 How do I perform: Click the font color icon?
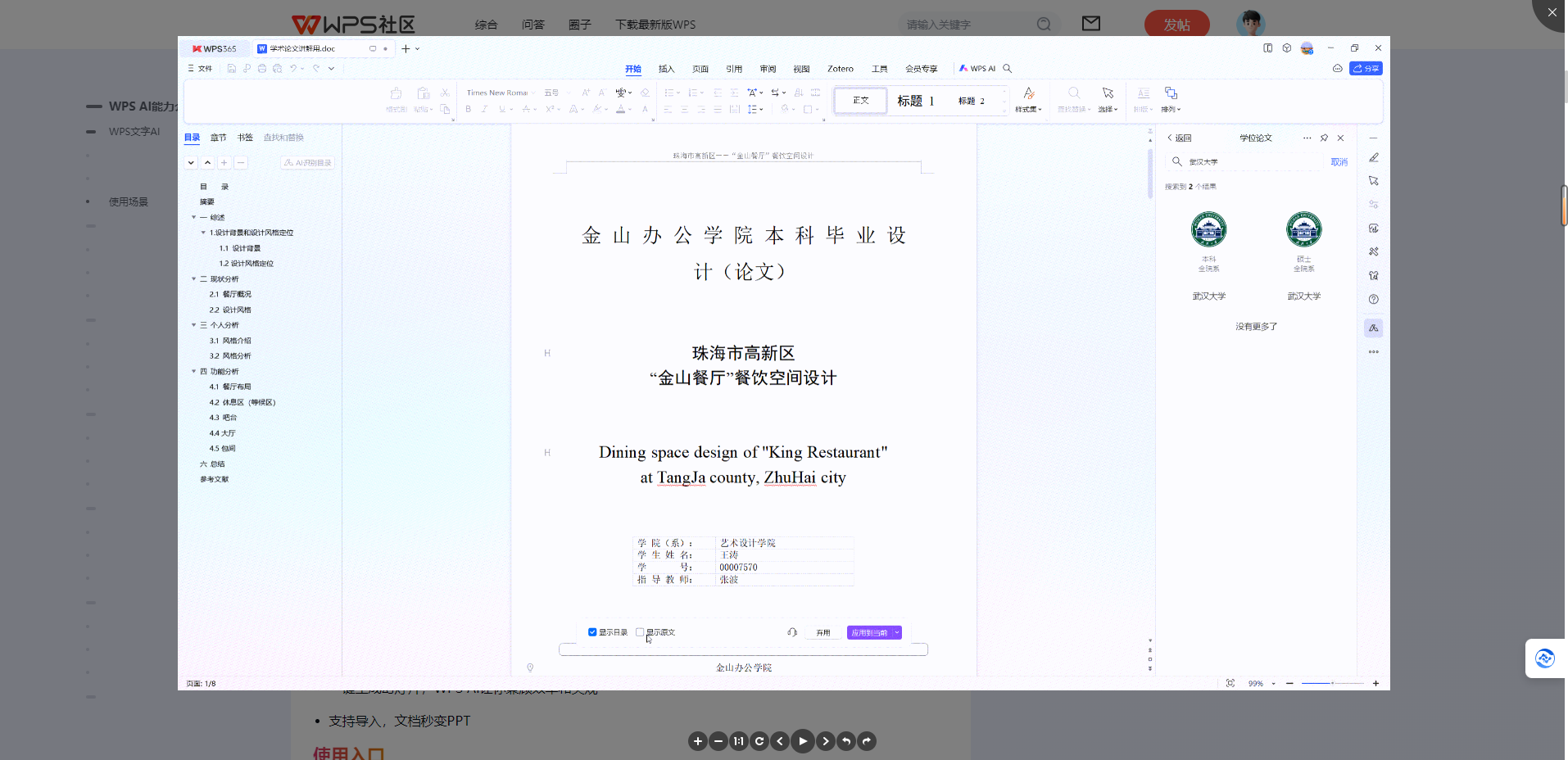pos(621,108)
